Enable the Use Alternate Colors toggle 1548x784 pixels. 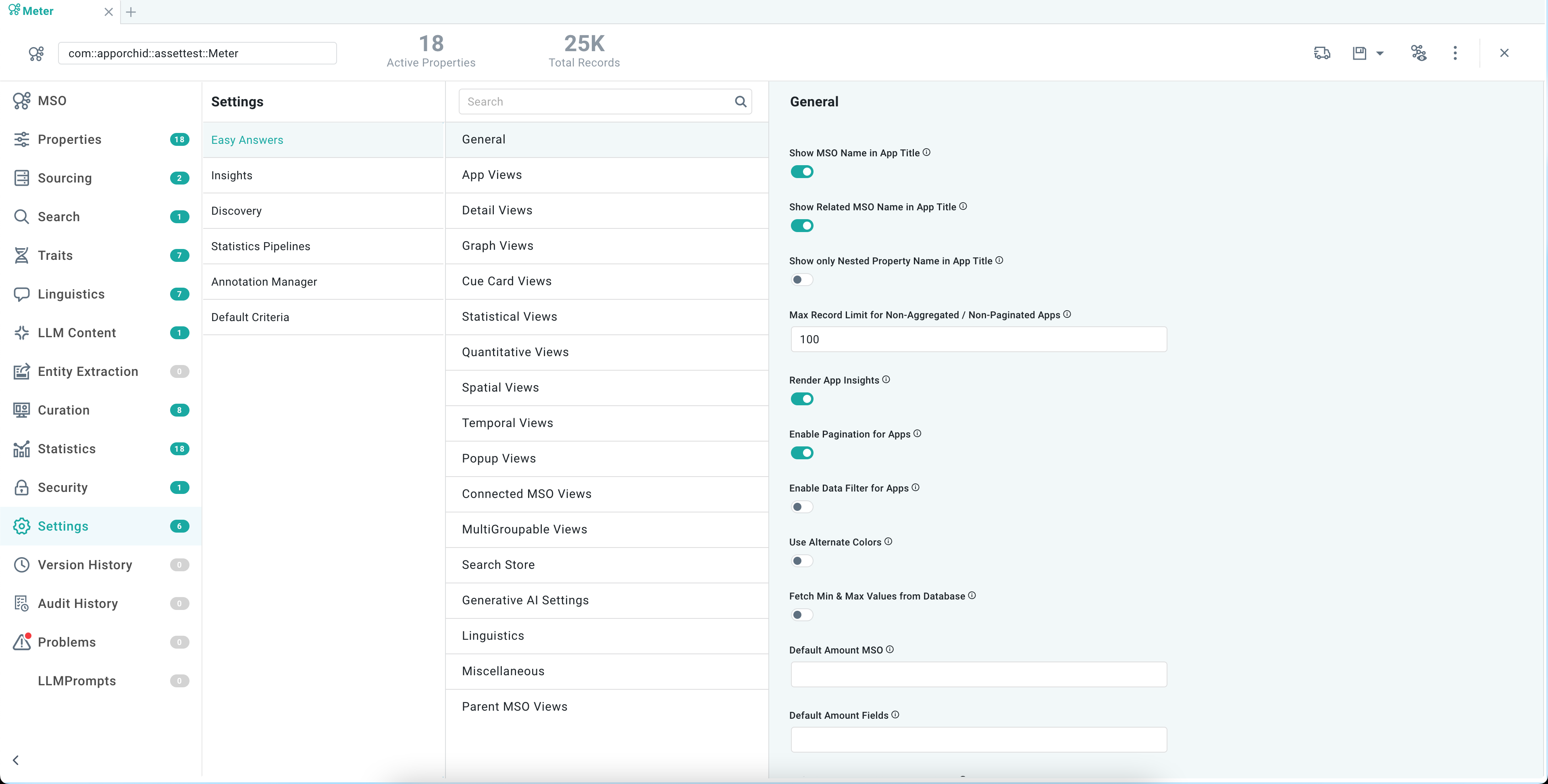[x=802, y=560]
